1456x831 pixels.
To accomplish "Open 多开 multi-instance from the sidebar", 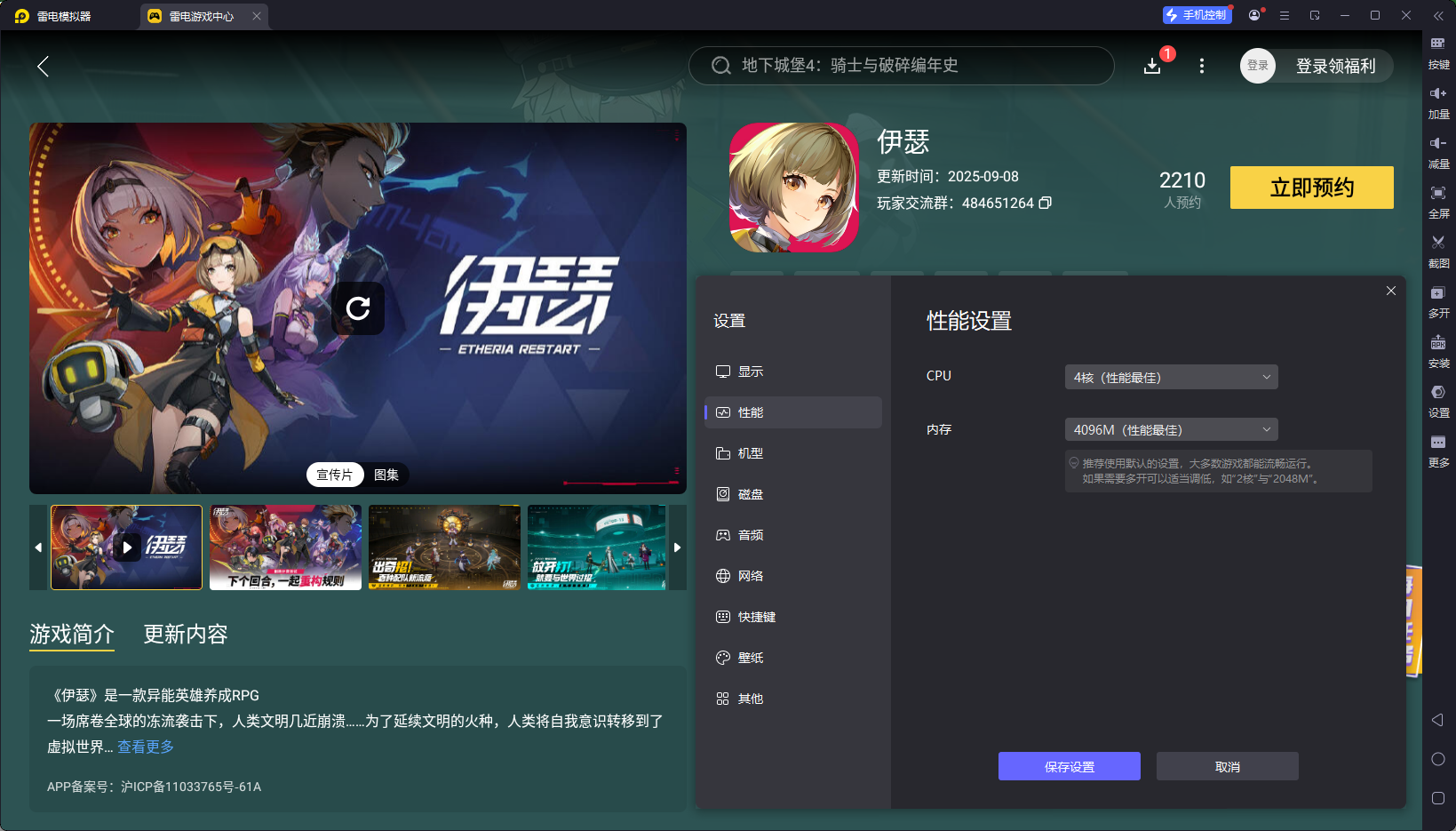I will [1438, 302].
